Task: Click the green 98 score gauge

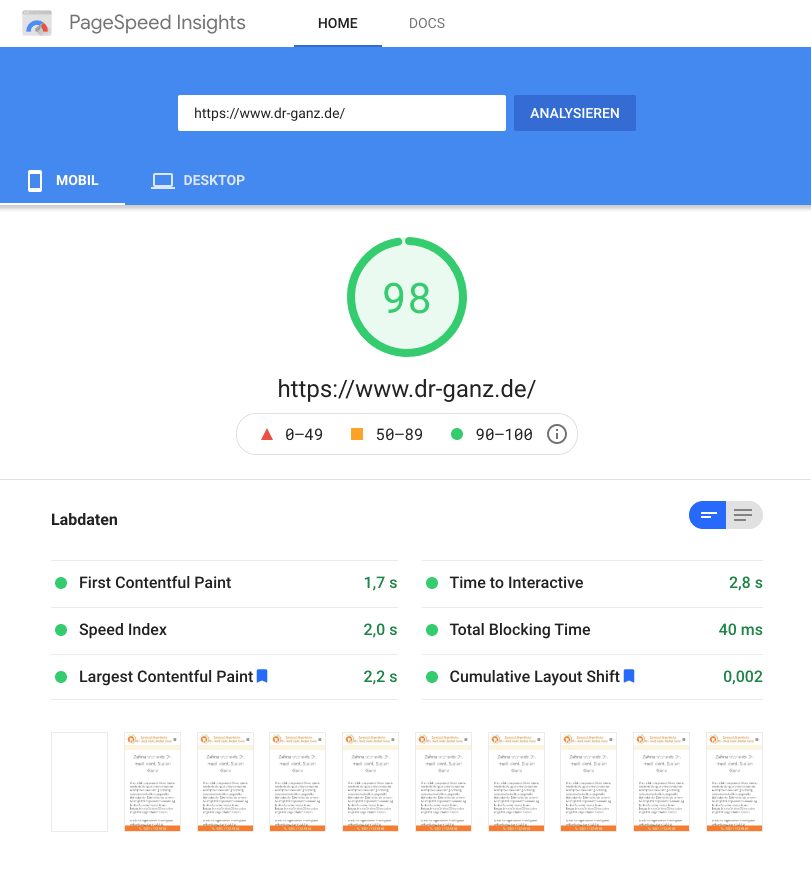Action: (406, 297)
